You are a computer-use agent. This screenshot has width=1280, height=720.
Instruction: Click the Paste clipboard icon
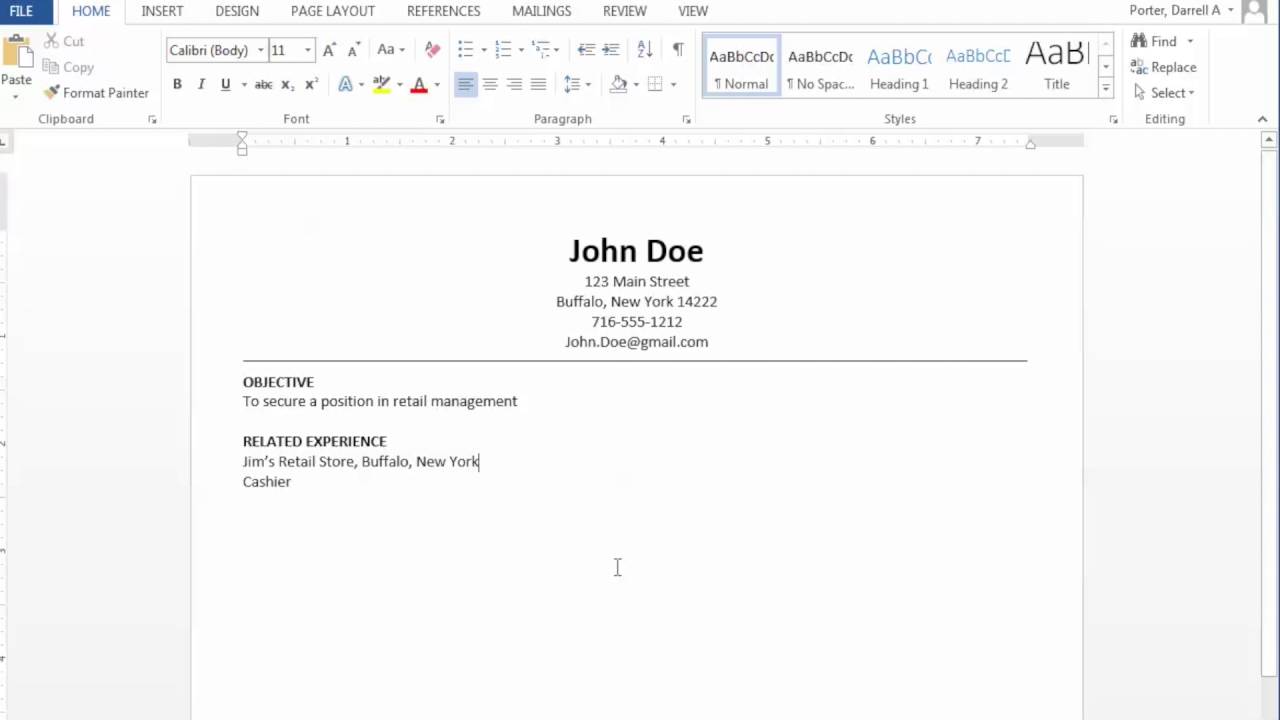16,52
